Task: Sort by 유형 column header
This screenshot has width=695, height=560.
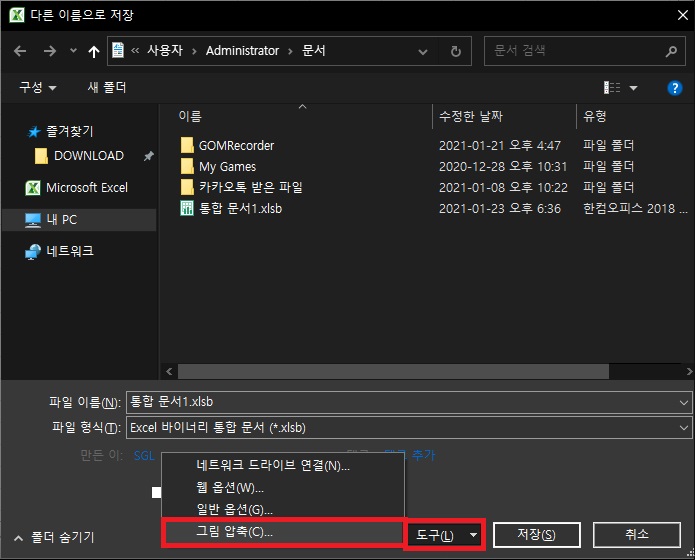Action: [594, 117]
